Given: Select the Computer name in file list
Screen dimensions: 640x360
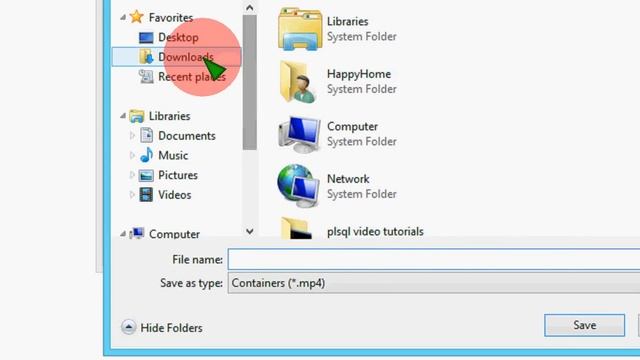Looking at the screenshot, I should tap(352, 127).
